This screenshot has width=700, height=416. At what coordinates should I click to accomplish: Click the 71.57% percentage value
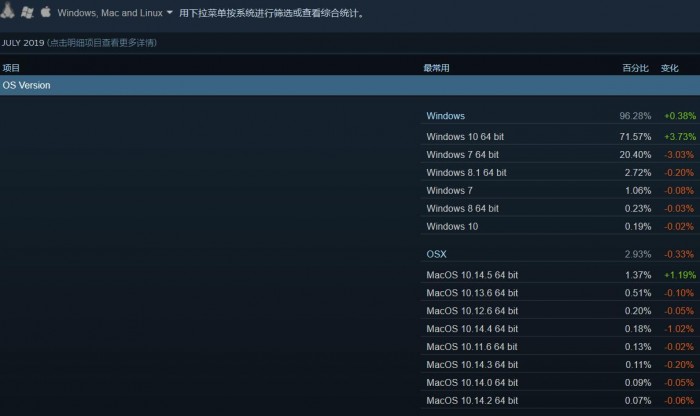coord(635,137)
